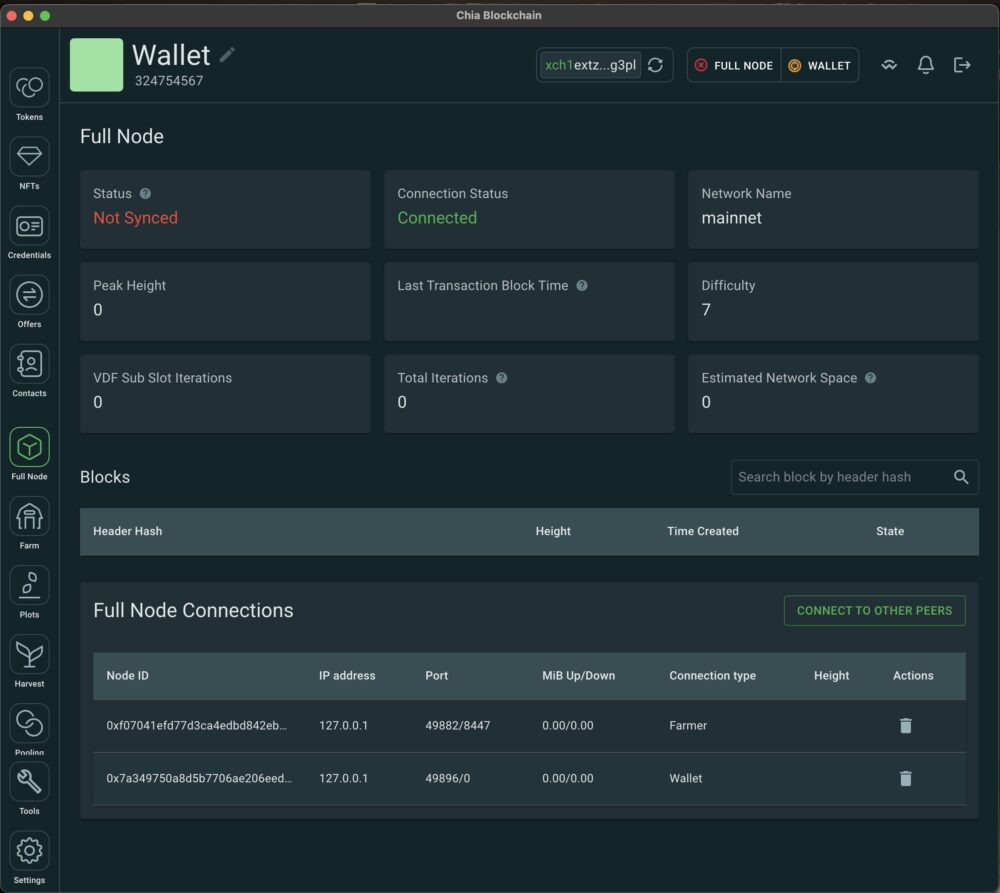This screenshot has height=893, width=1000.
Task: Click wallet fingerprint 324754567
Action: 169,81
